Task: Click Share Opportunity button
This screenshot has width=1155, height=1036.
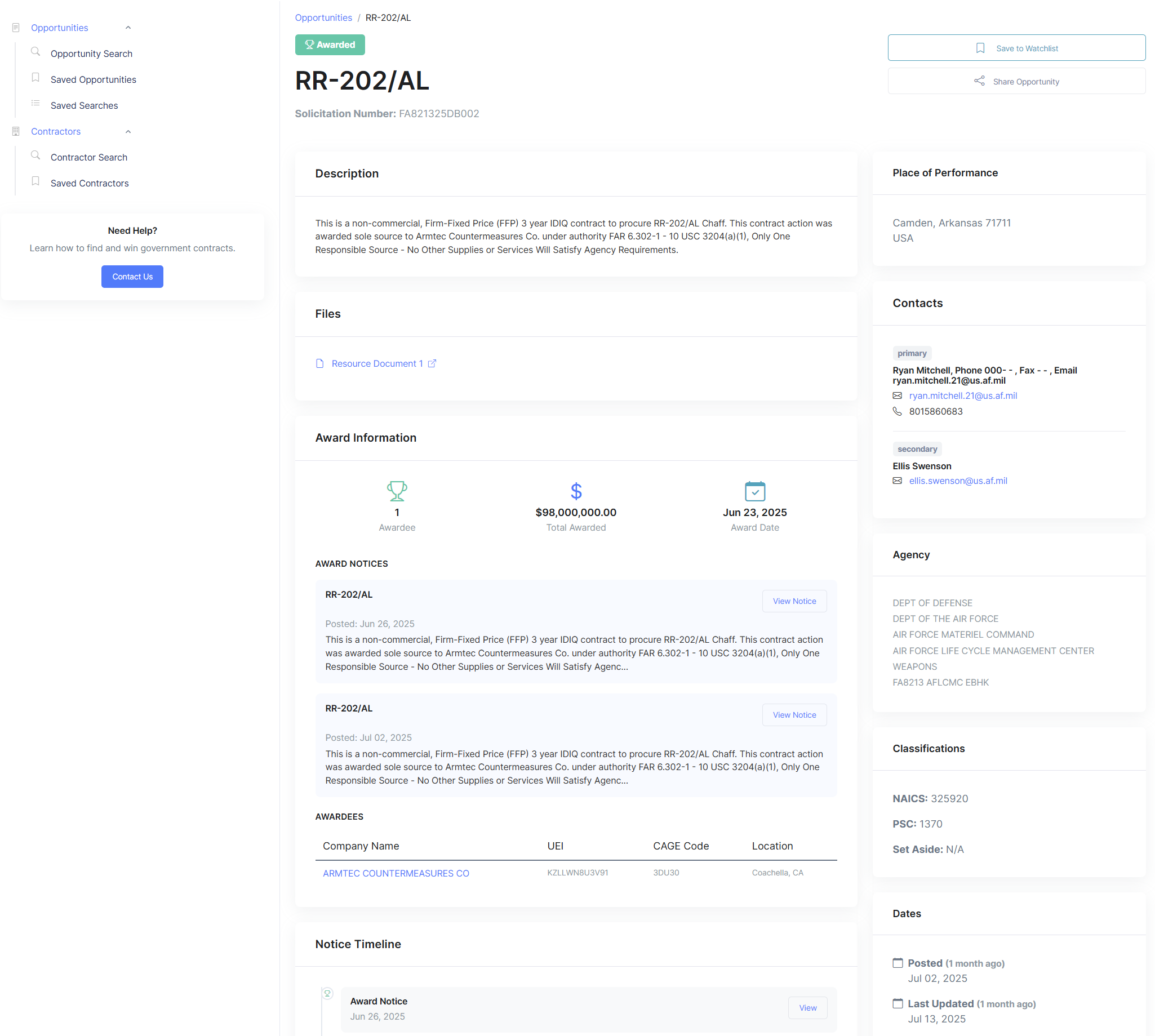Action: coord(1016,81)
